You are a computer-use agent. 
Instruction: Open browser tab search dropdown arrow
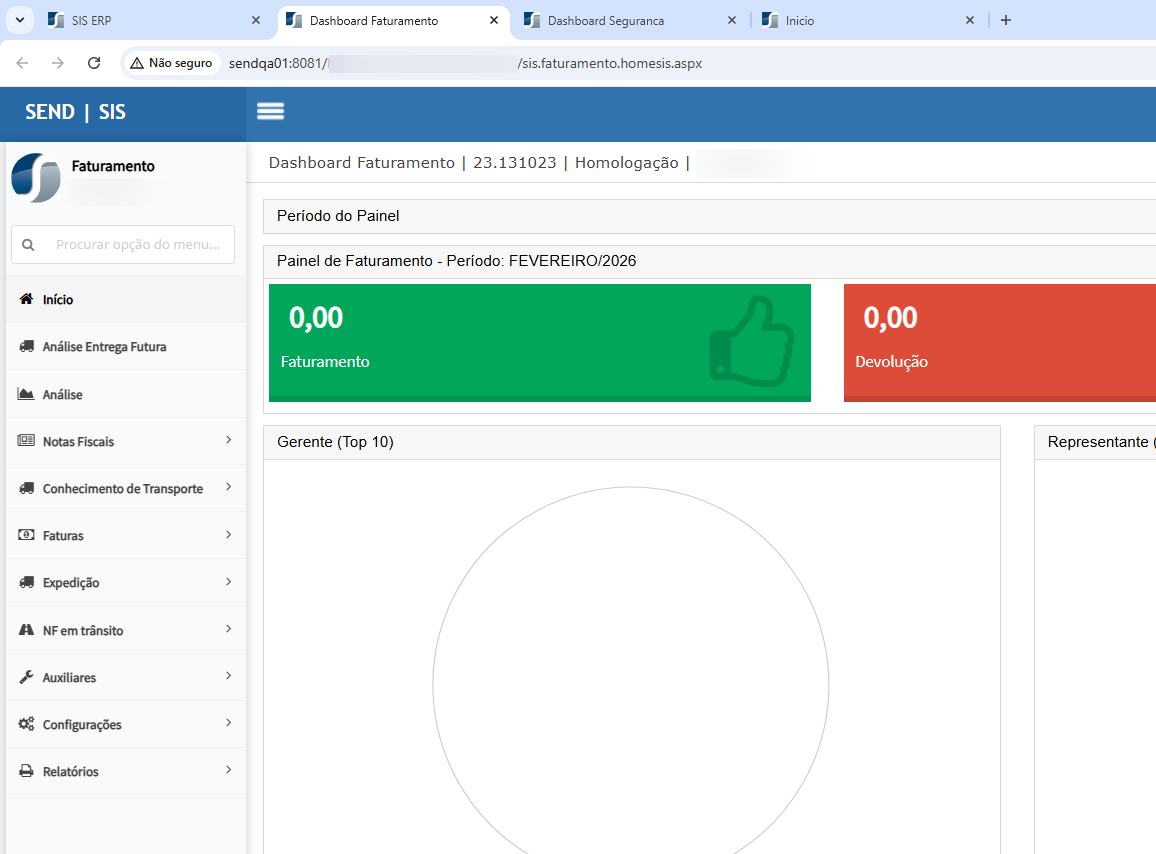point(20,20)
